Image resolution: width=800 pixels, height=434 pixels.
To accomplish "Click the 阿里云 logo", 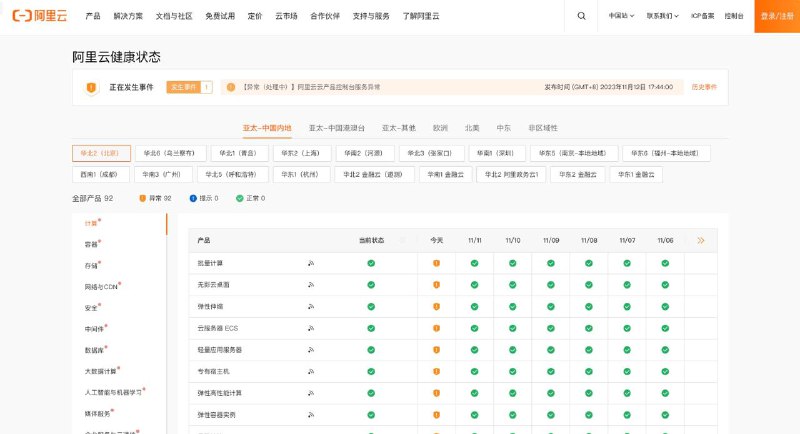I will [41, 16].
